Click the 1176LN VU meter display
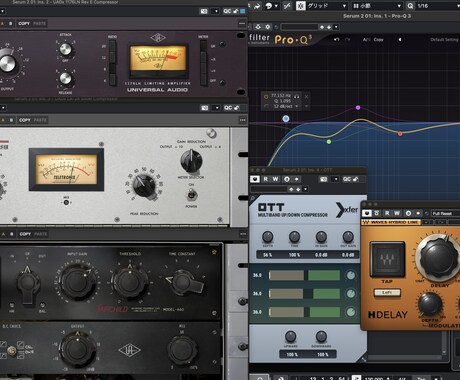 tap(158, 60)
